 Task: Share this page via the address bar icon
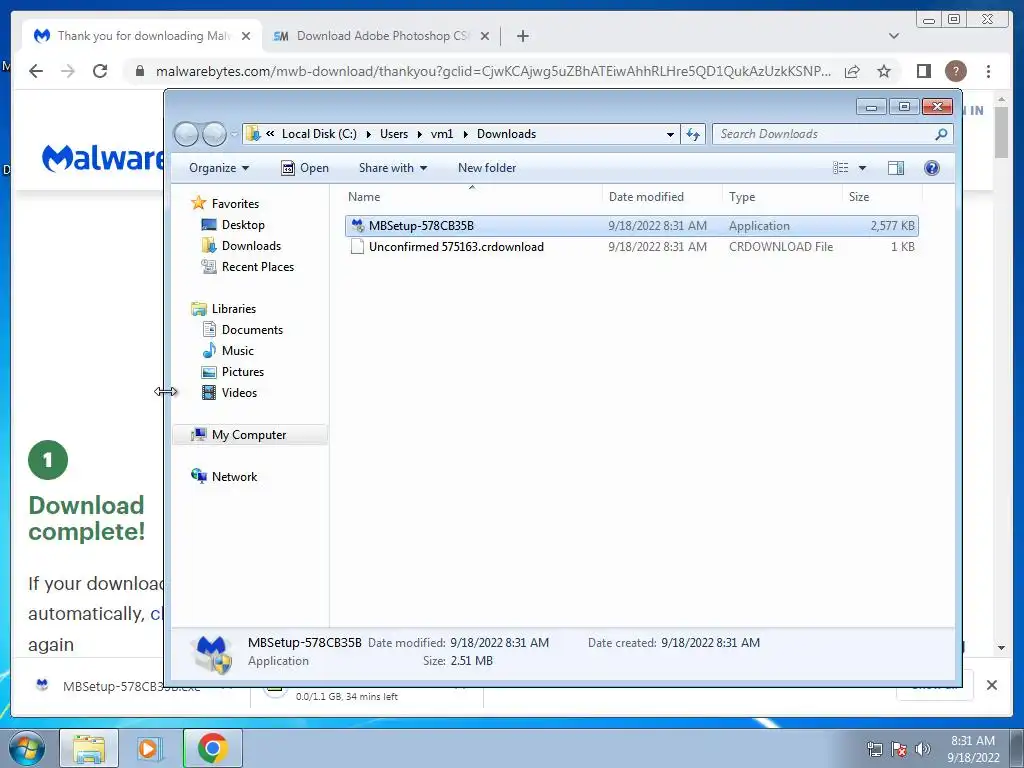click(x=852, y=71)
